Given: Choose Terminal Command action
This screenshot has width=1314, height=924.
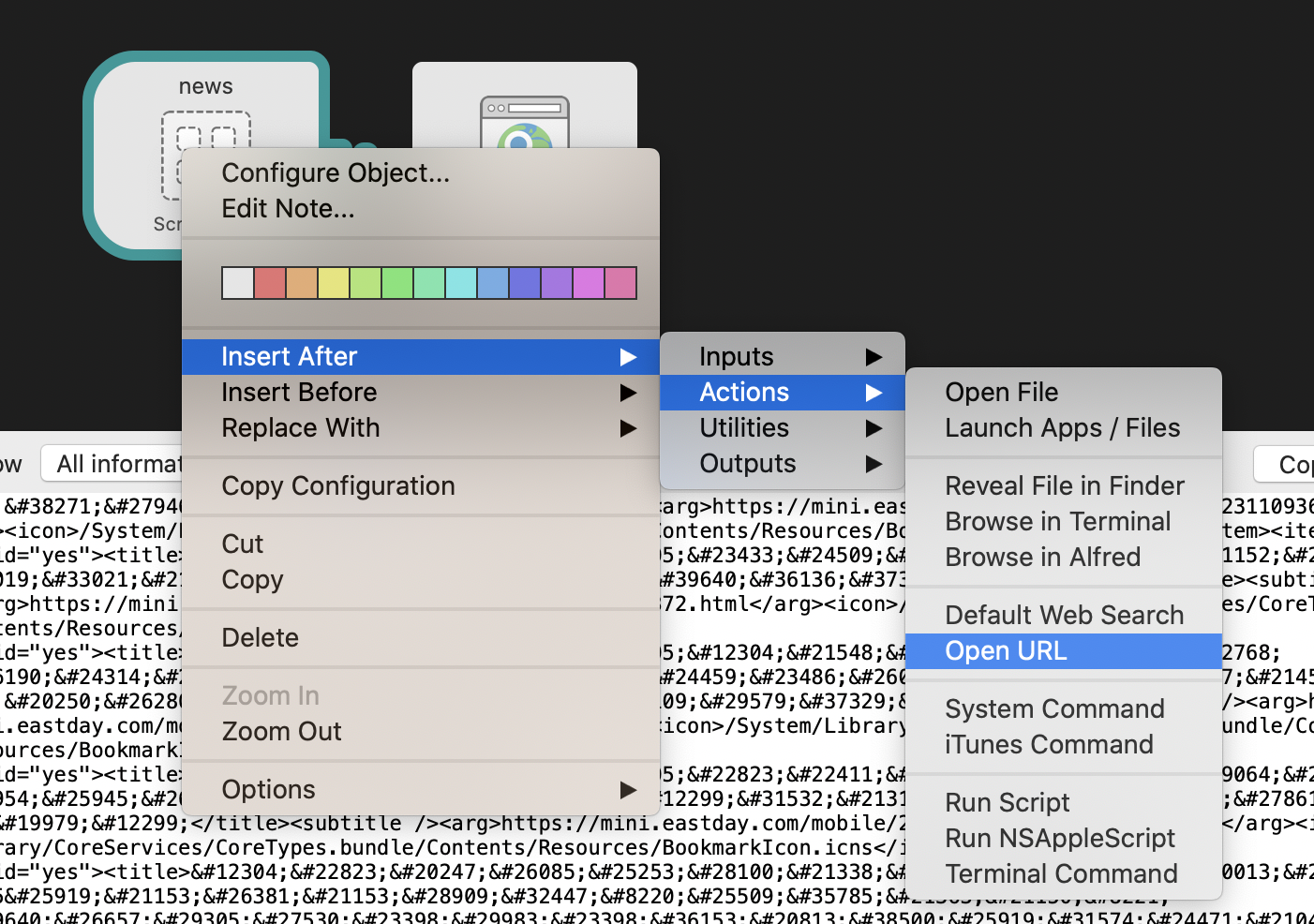Looking at the screenshot, I should tap(1064, 874).
